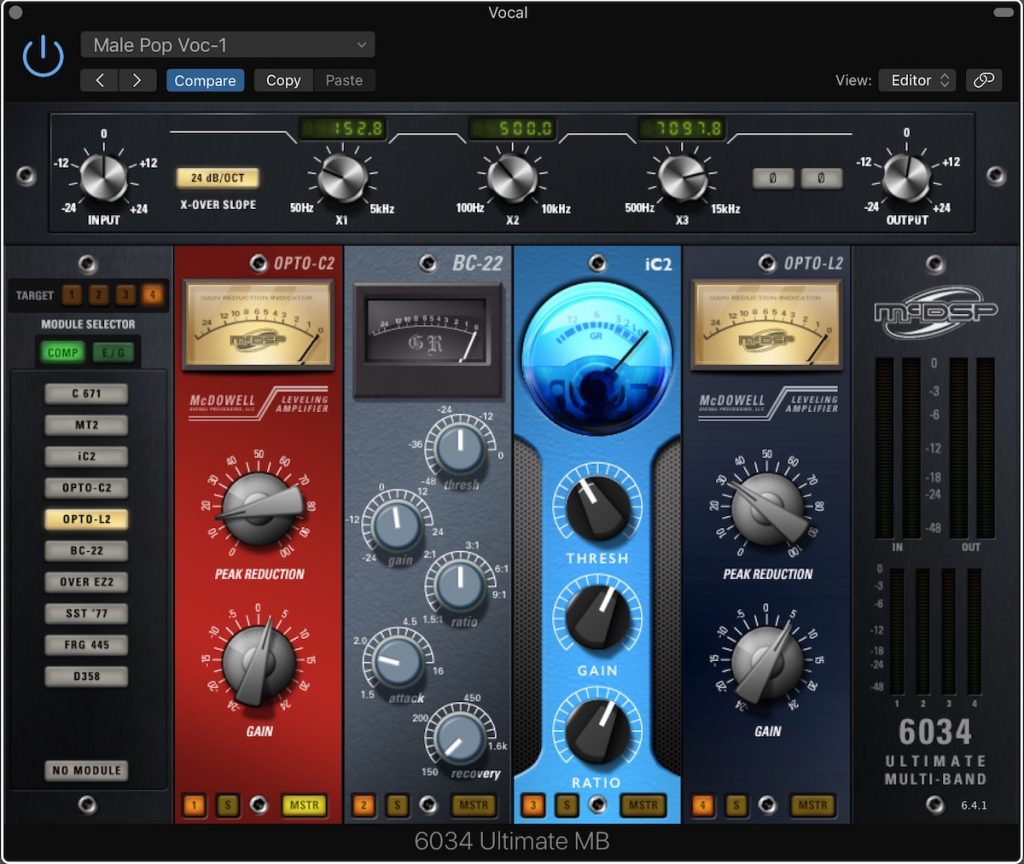Switch module selector to E/G
Viewport: 1024px width, 864px height.
113,353
